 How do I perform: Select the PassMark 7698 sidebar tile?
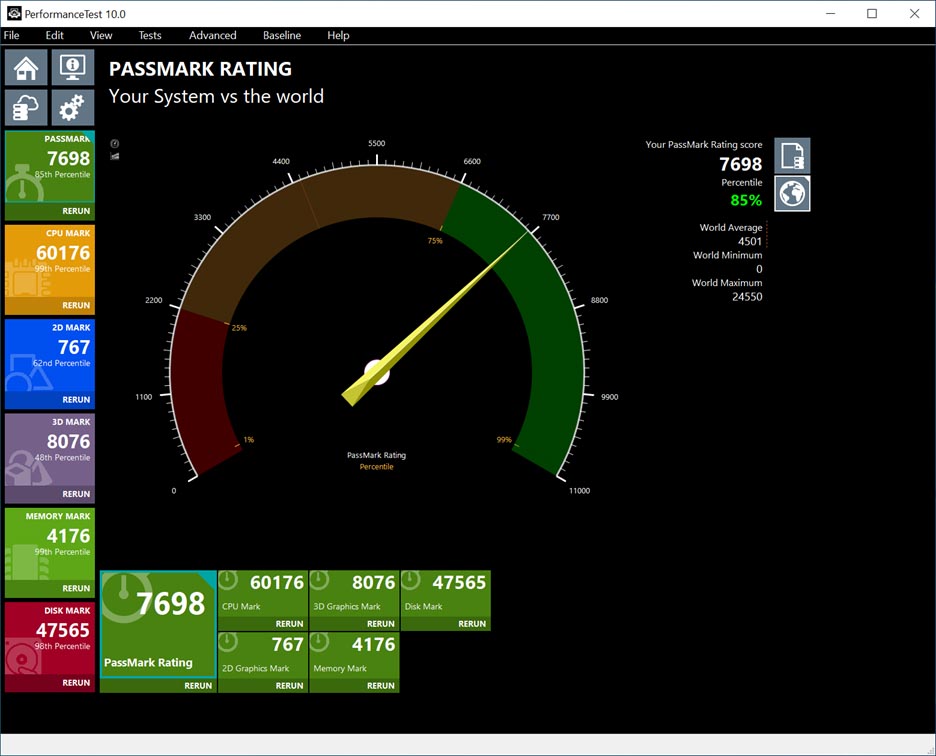click(x=50, y=167)
